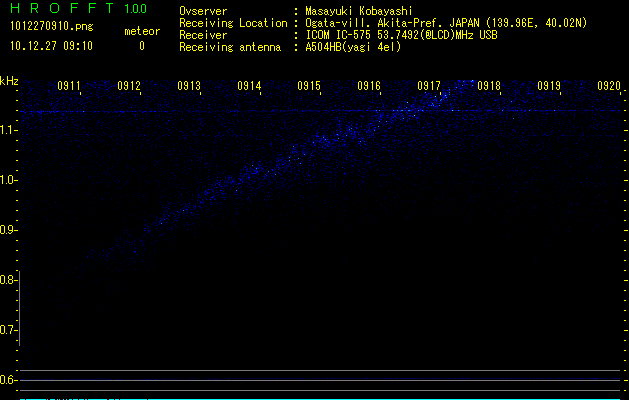Click the 0915 time marker
This screenshot has height=400, width=629.
(309, 86)
